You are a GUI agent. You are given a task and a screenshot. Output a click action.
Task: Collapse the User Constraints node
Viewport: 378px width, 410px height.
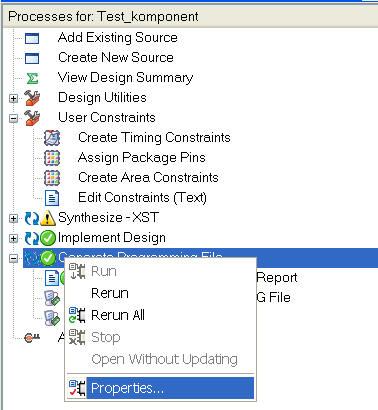point(13,118)
